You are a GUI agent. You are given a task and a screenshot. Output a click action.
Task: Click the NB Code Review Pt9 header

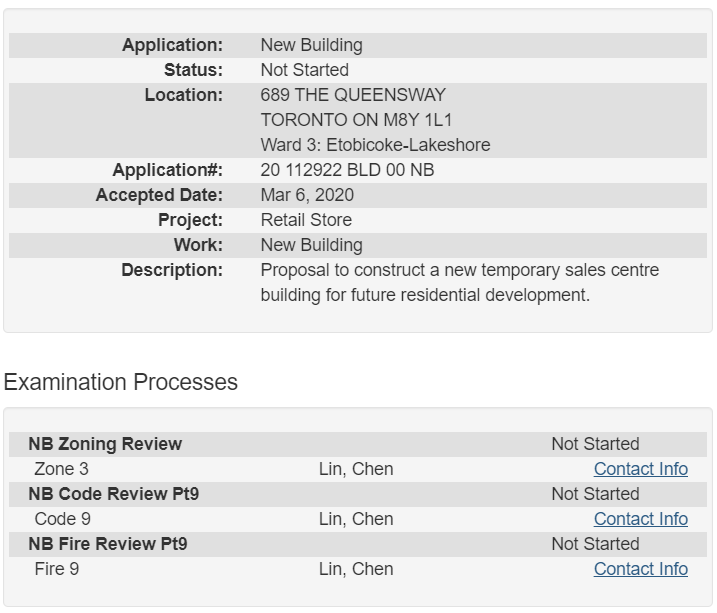[x=113, y=494]
